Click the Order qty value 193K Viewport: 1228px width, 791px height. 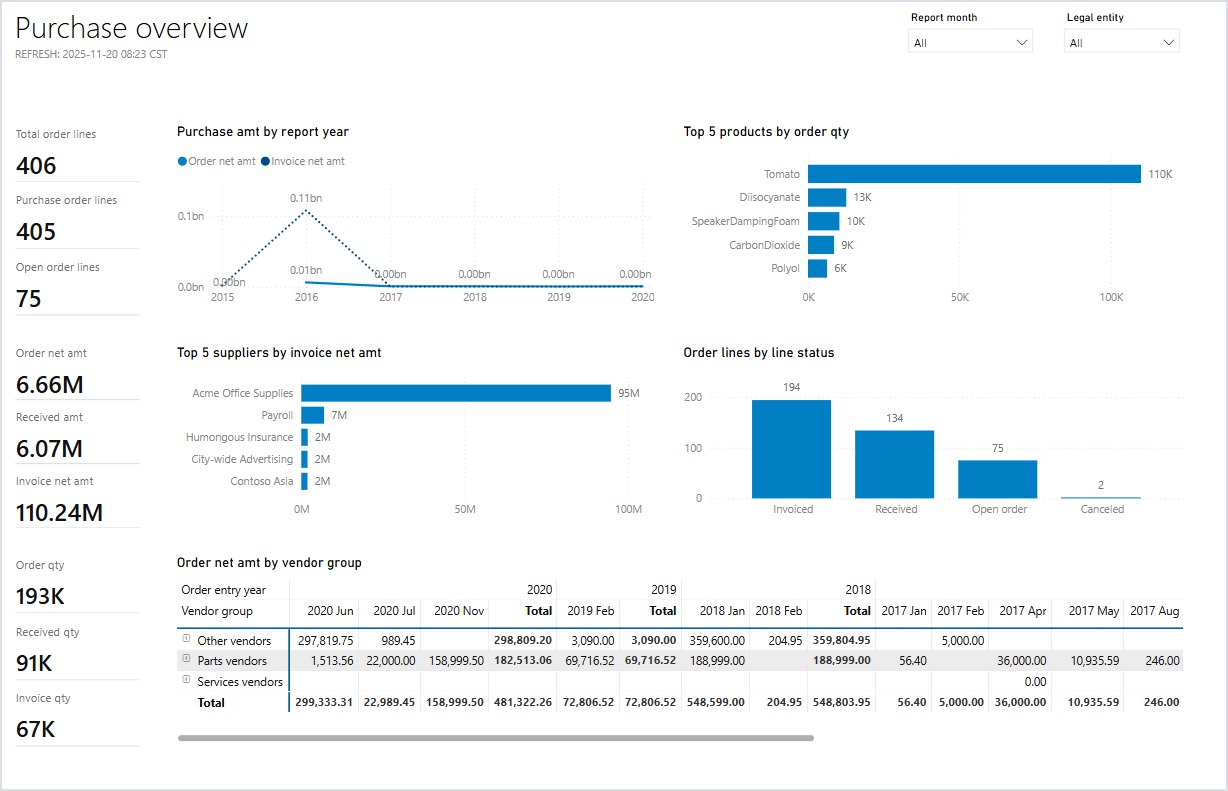pyautogui.click(x=40, y=596)
